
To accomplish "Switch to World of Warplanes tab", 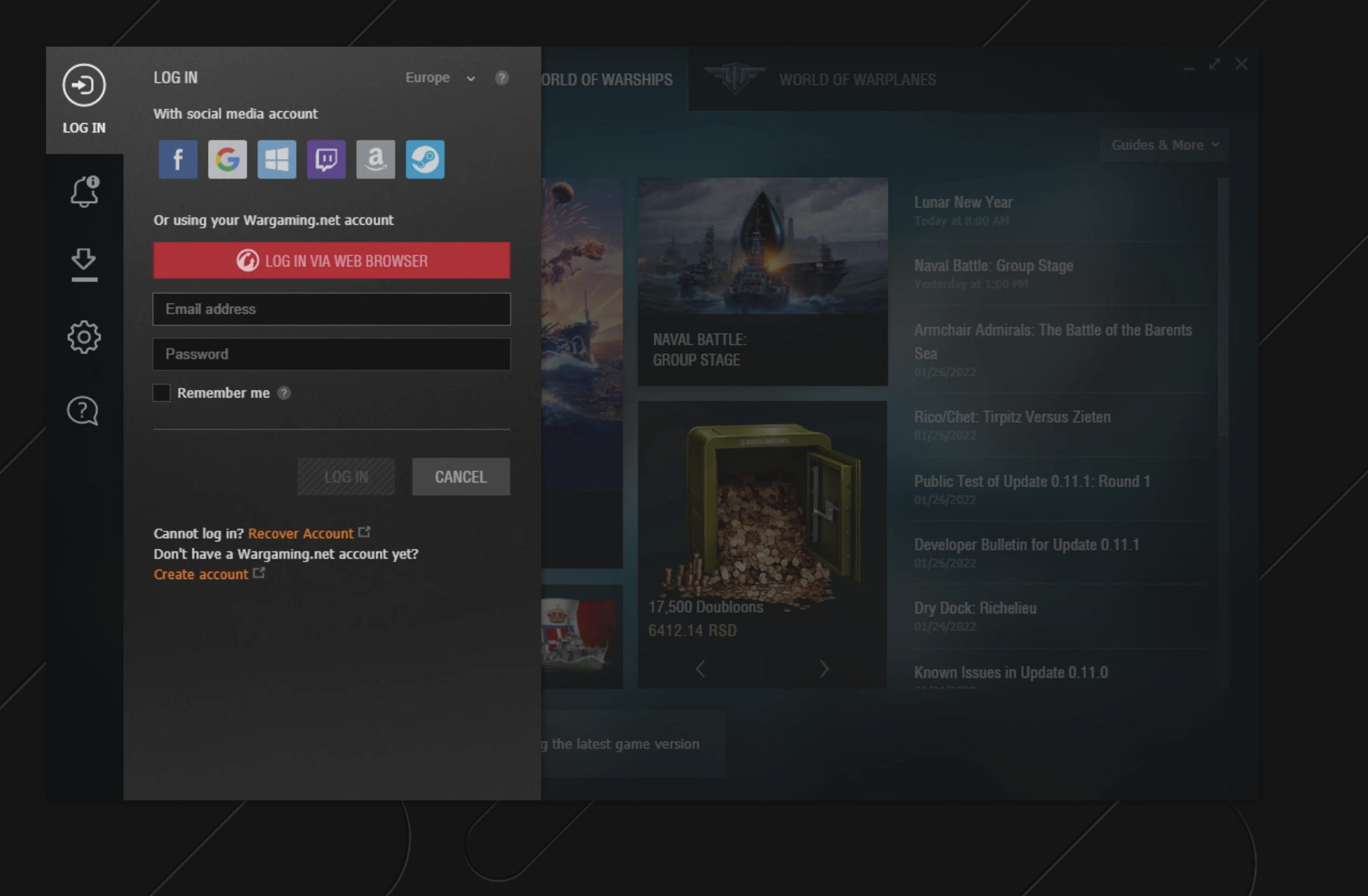I will [x=857, y=80].
